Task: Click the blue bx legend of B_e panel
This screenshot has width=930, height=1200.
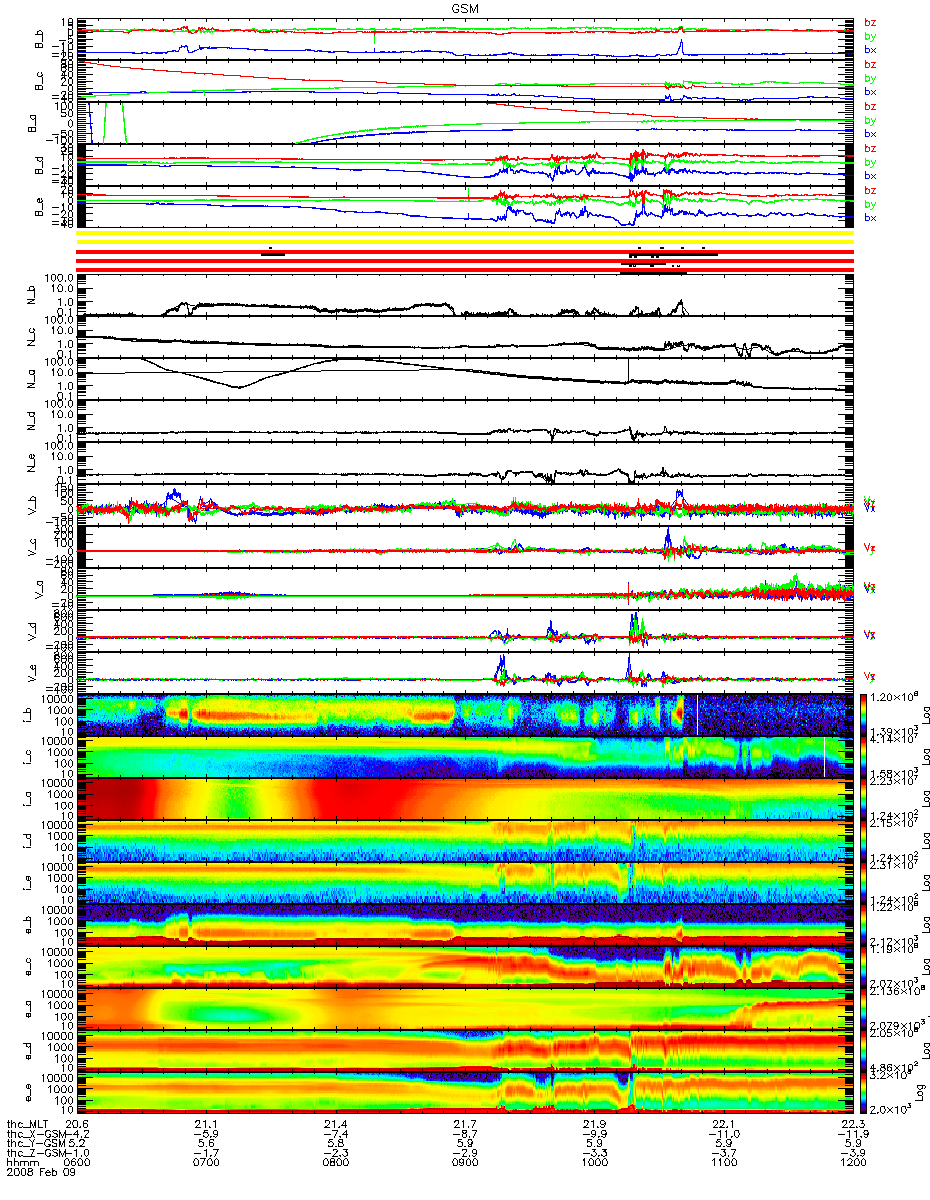Action: pos(870,218)
